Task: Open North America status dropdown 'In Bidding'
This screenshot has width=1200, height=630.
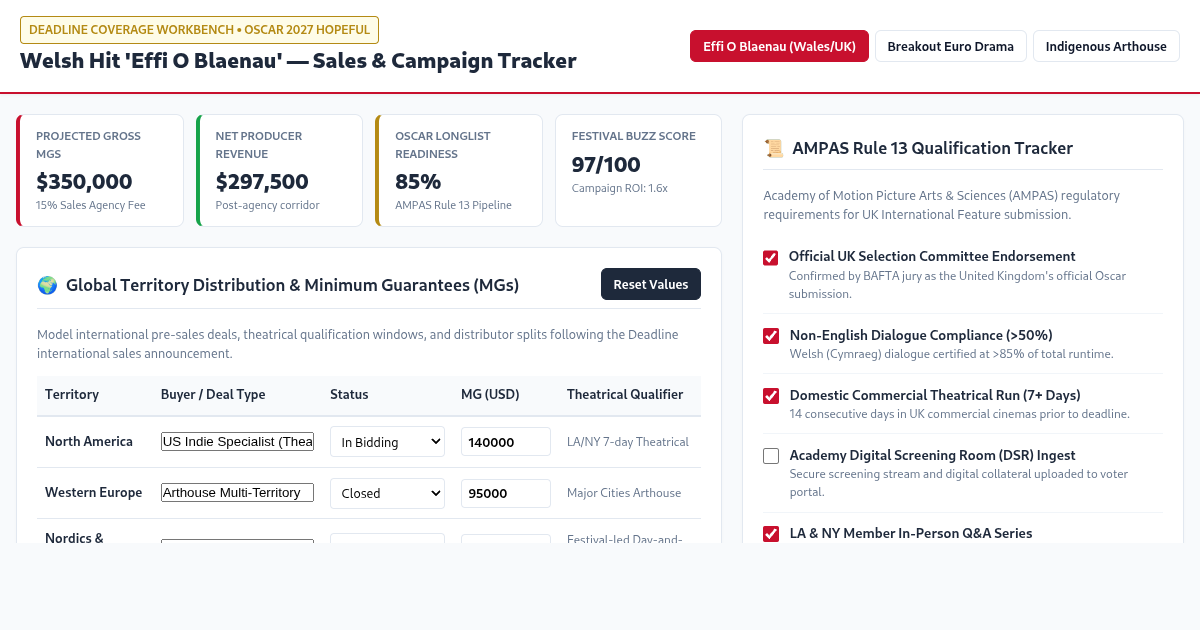Action: [387, 442]
